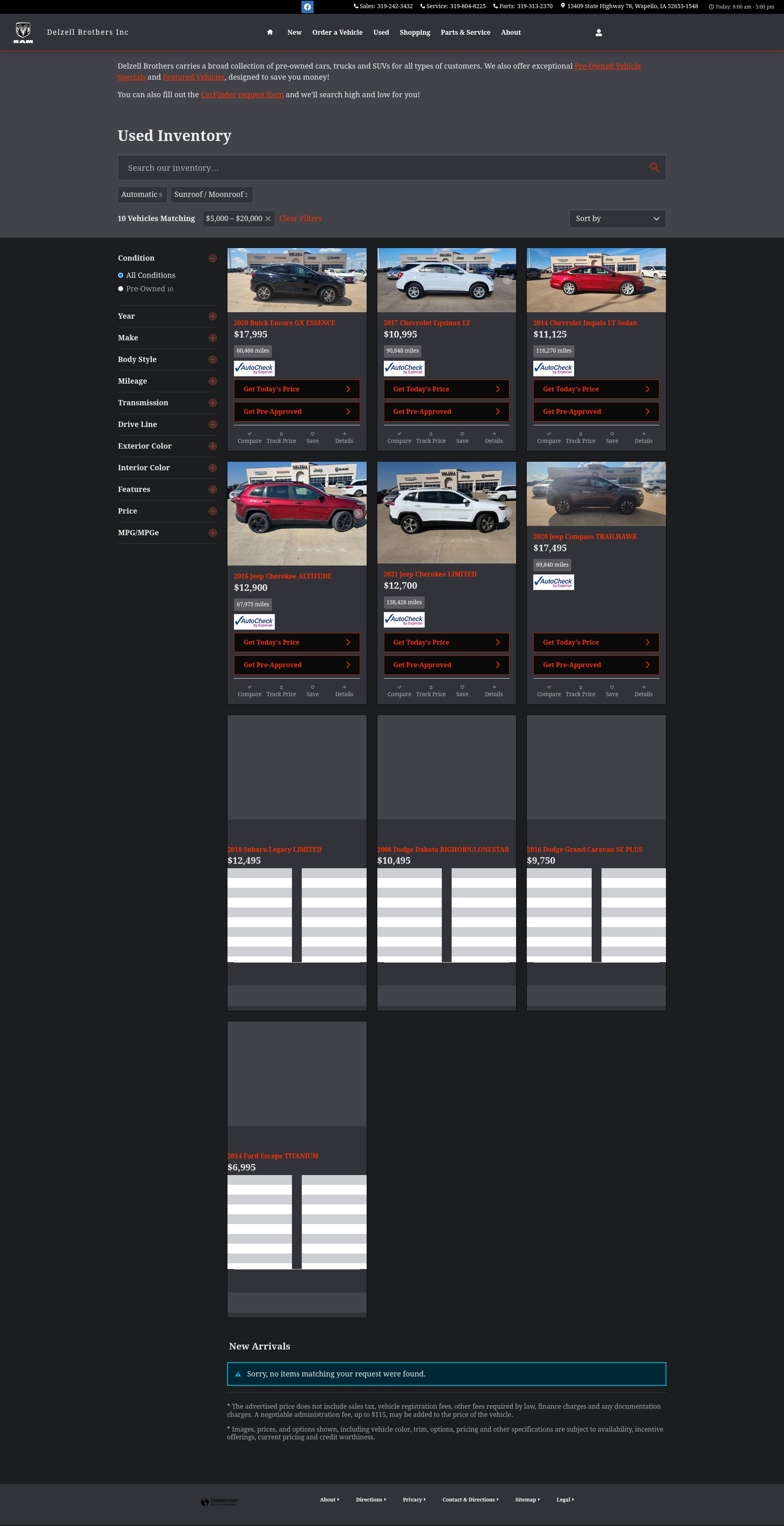Save the 2017 Chevrolet Equinox LT
The height and width of the screenshot is (1526, 784).
point(463,438)
